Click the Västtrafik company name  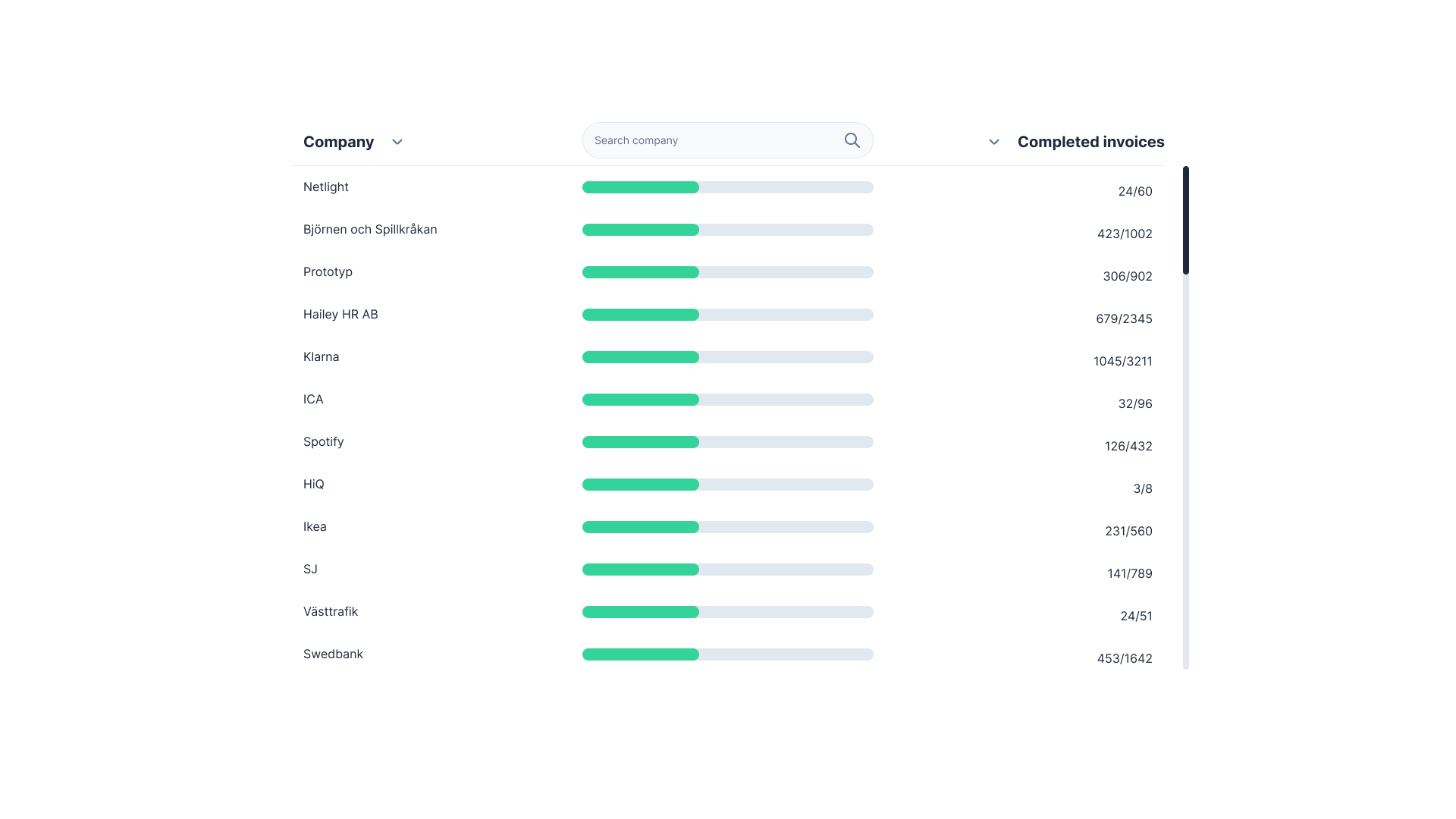click(x=330, y=611)
